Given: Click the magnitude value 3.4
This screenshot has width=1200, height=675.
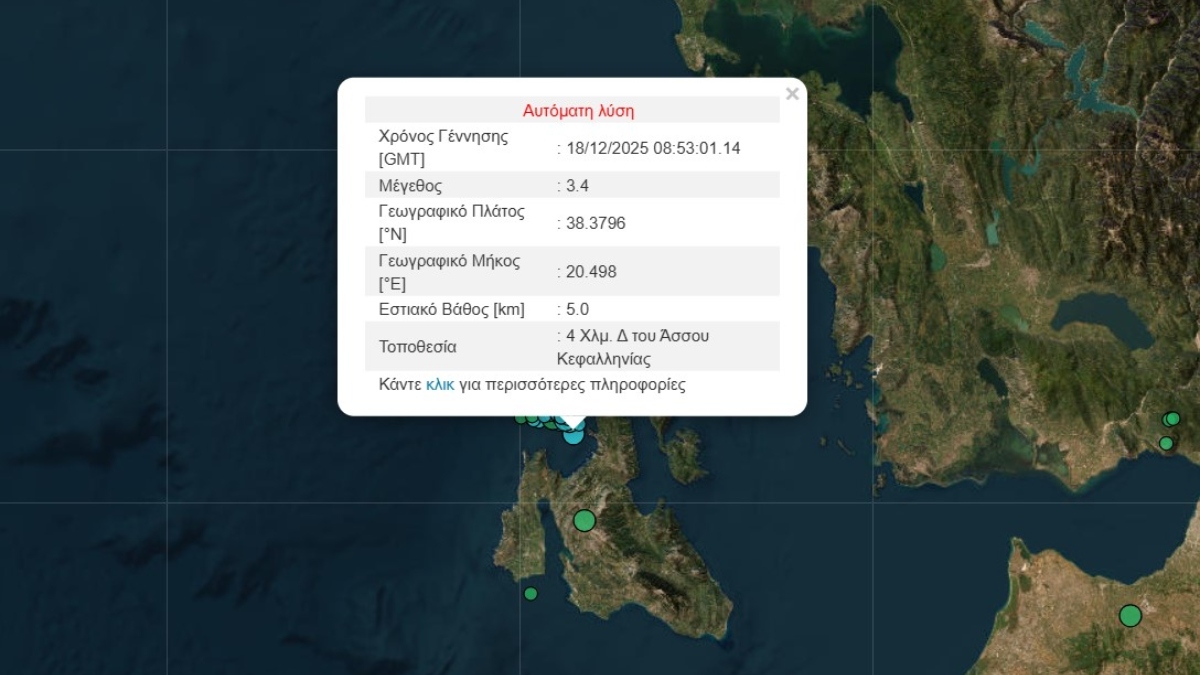Looking at the screenshot, I should point(577,185).
